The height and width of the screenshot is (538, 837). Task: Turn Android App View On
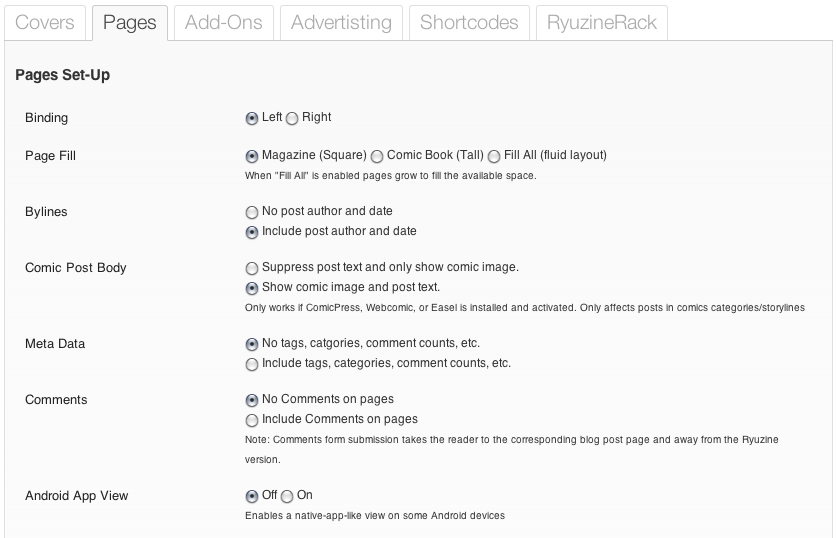[x=287, y=496]
